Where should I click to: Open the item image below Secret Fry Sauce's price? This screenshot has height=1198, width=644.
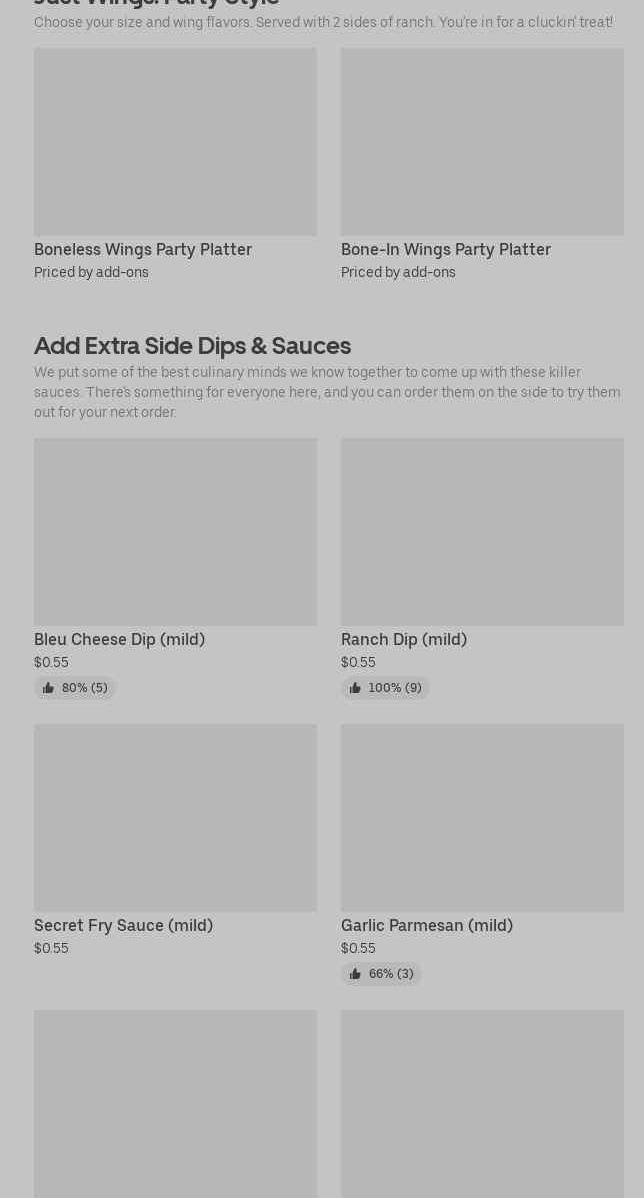click(x=175, y=1103)
